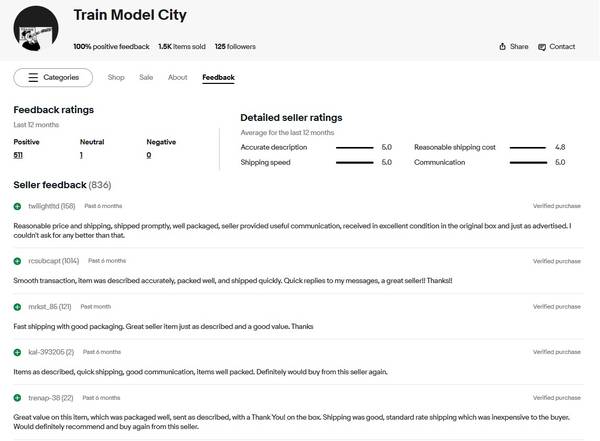600x441 pixels.
Task: Click the green positive icon beside trenap-38
Action: pos(17,398)
